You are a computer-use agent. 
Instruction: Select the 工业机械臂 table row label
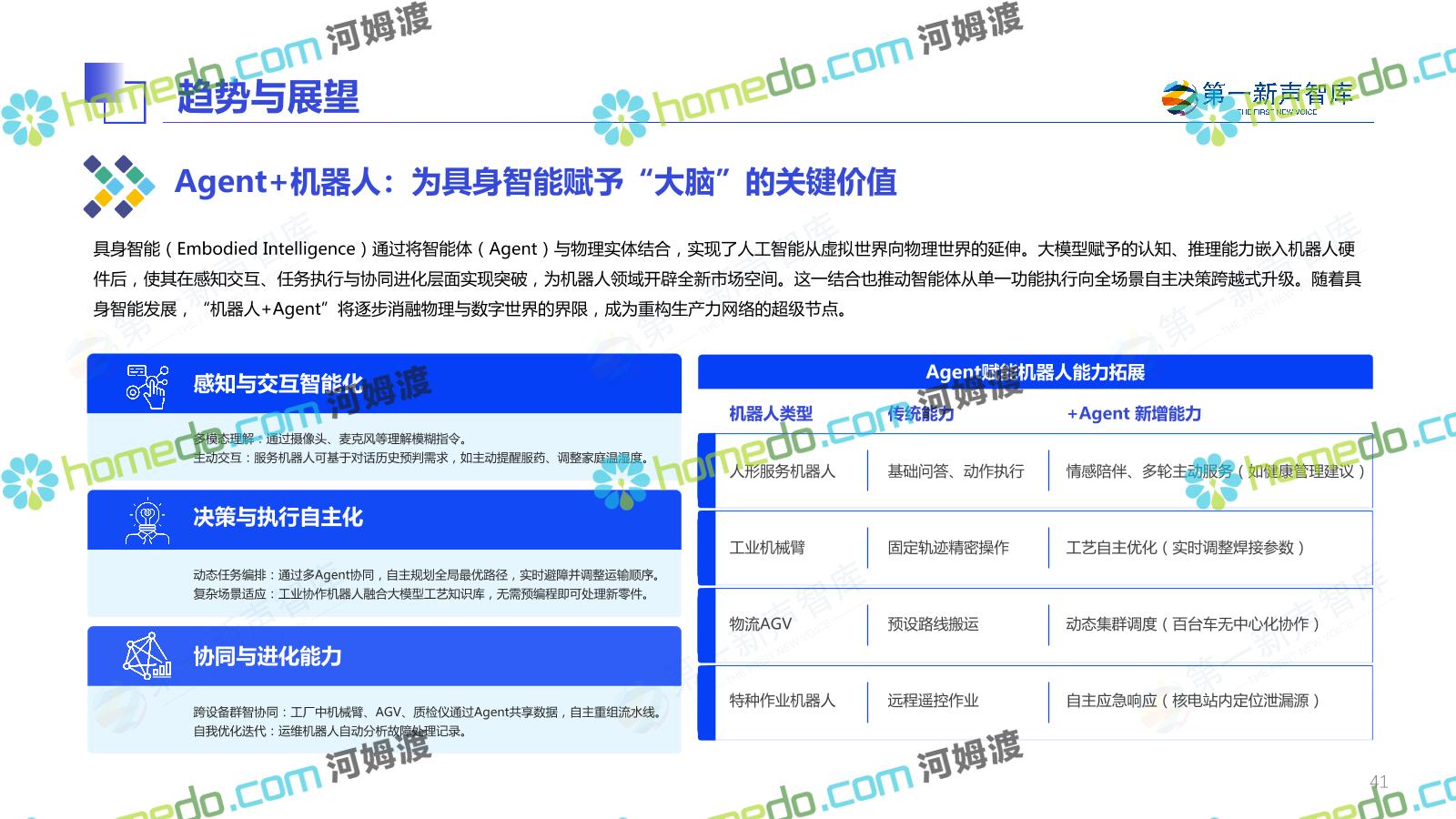(766, 548)
